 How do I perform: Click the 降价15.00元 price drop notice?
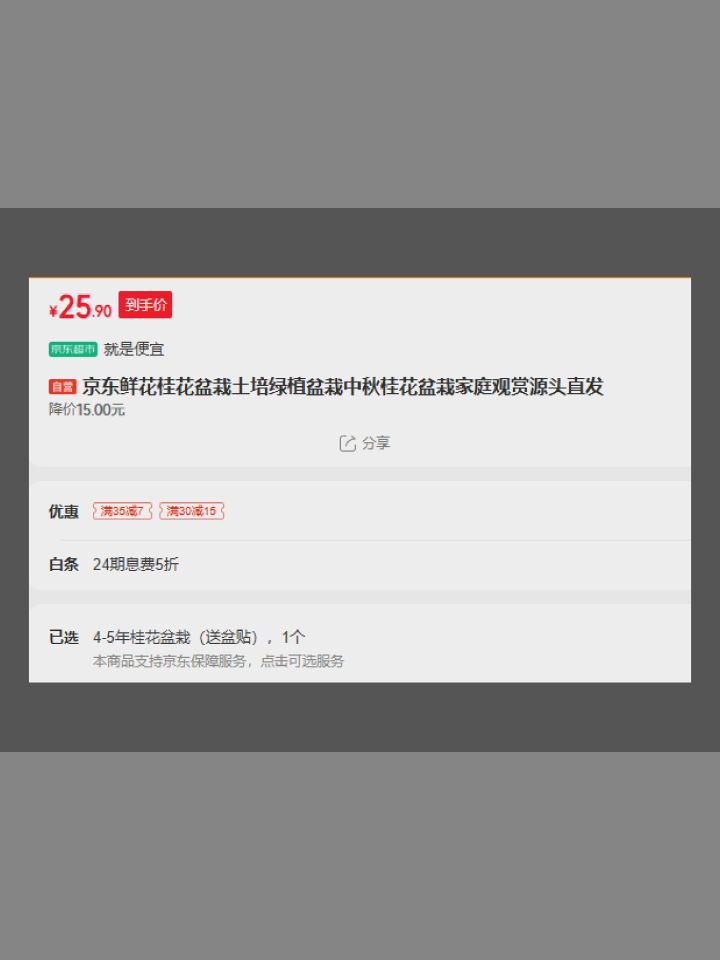tap(87, 410)
